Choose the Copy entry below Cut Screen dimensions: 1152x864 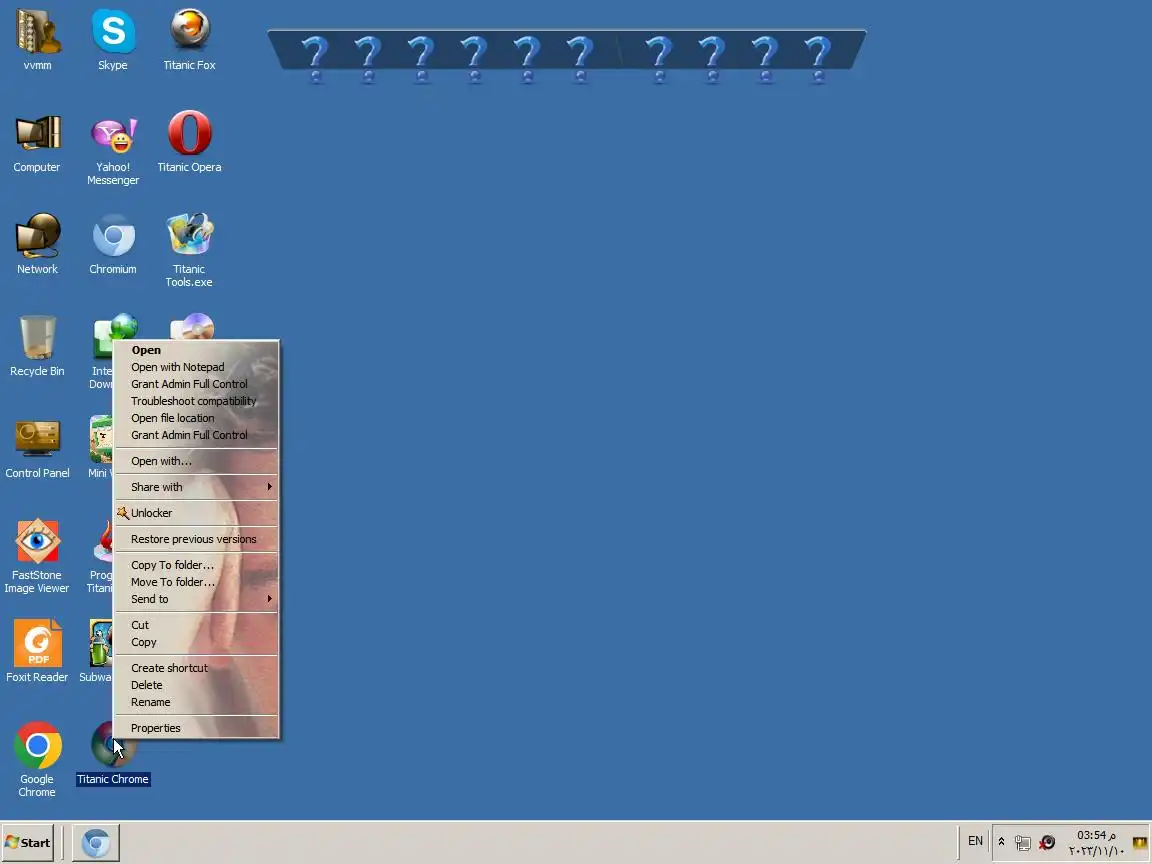pos(197,642)
